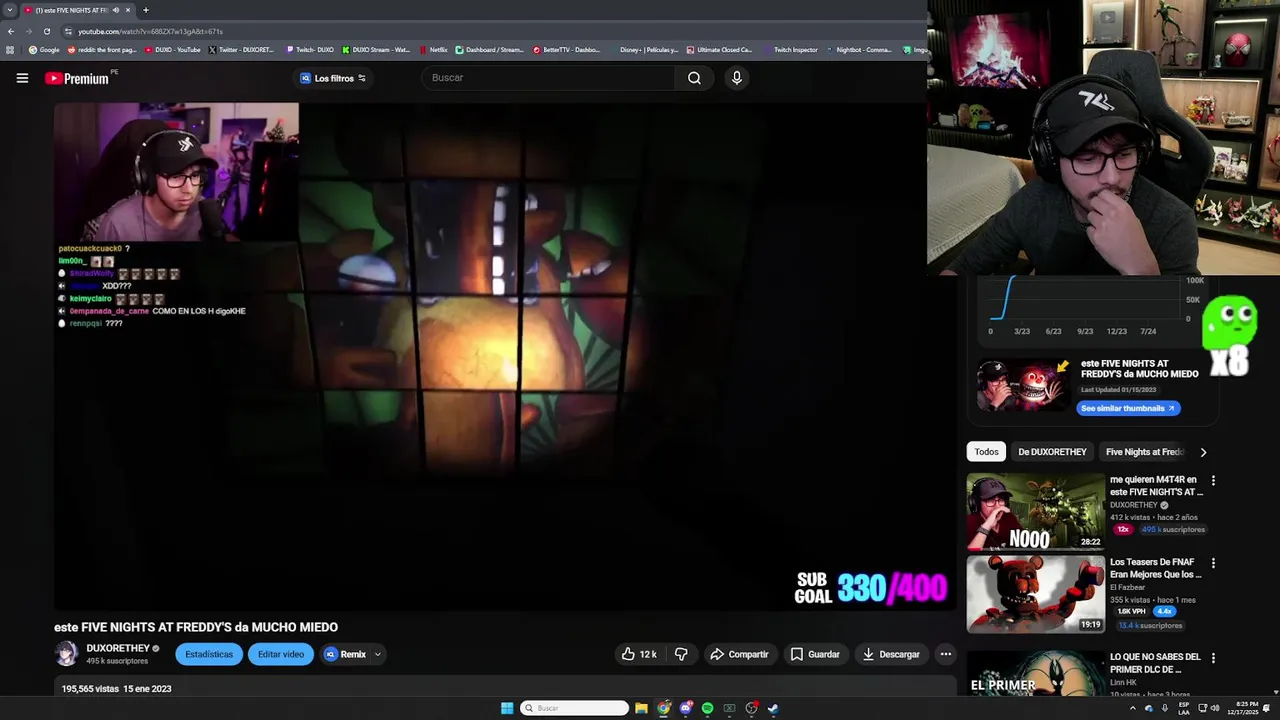Click the taskbar Buscar search box
Image resolution: width=1280 pixels, height=720 pixels.
[x=574, y=708]
